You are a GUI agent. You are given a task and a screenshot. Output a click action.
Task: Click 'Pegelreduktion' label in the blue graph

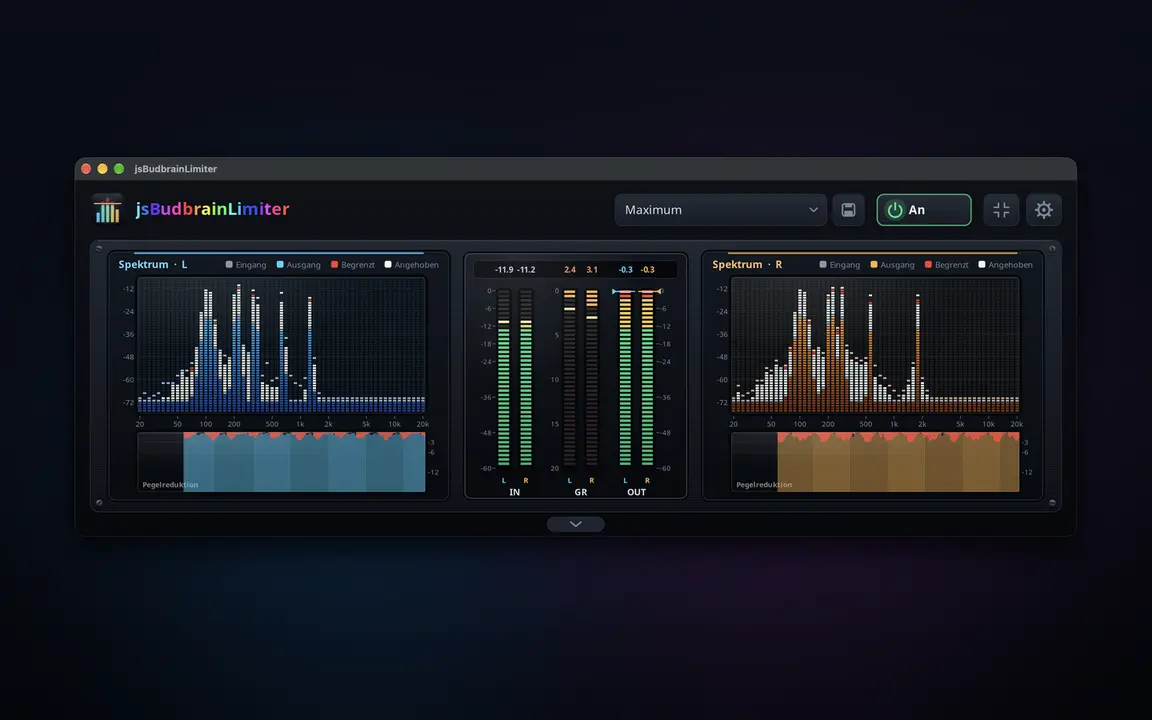[x=170, y=485]
